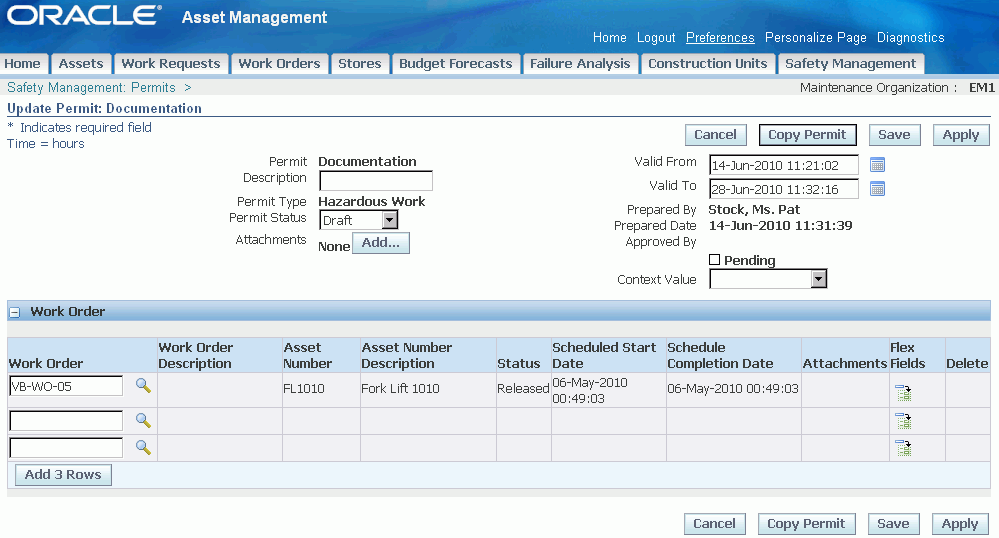Toggle the Pending checkbox
The height and width of the screenshot is (538, 999).
(715, 259)
